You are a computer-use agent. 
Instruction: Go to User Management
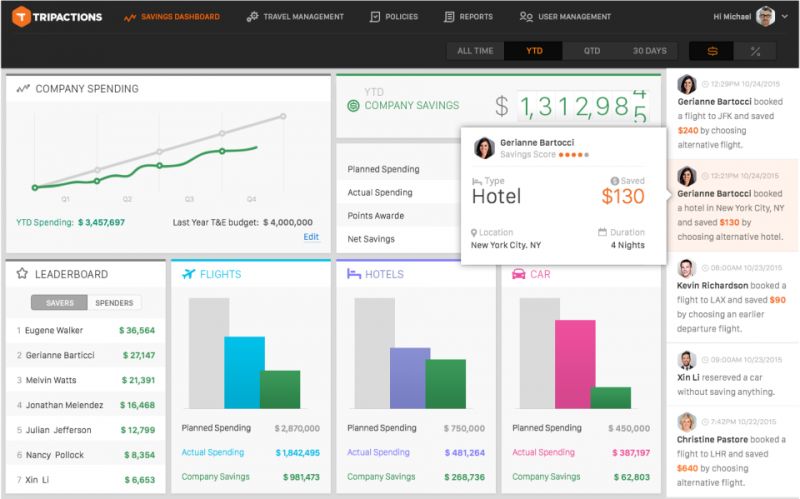pyautogui.click(x=565, y=17)
